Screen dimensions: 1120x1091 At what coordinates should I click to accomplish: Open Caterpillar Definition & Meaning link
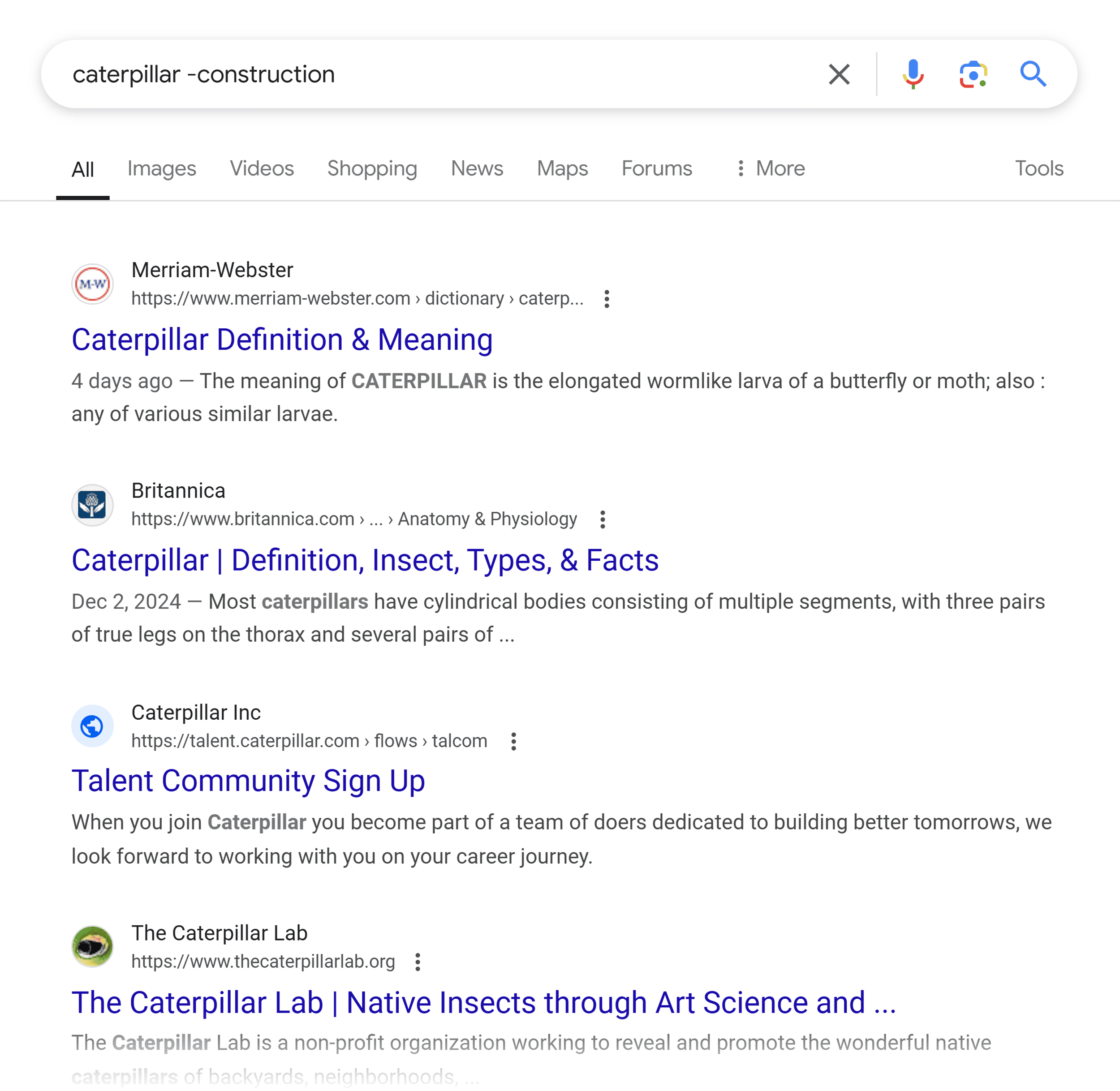click(282, 340)
